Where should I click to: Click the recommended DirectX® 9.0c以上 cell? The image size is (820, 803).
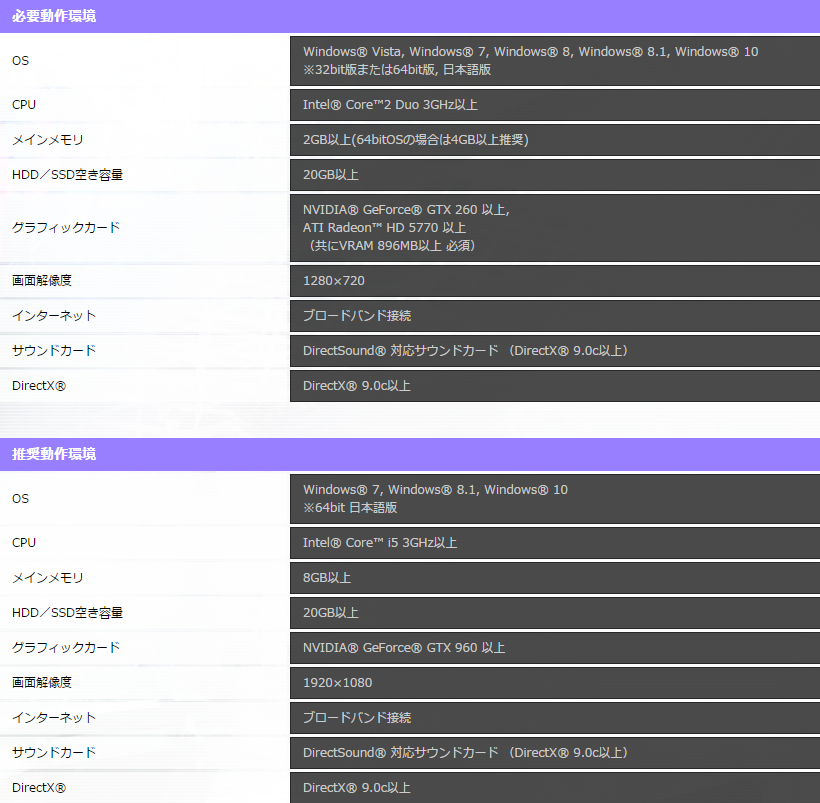pos(555,787)
